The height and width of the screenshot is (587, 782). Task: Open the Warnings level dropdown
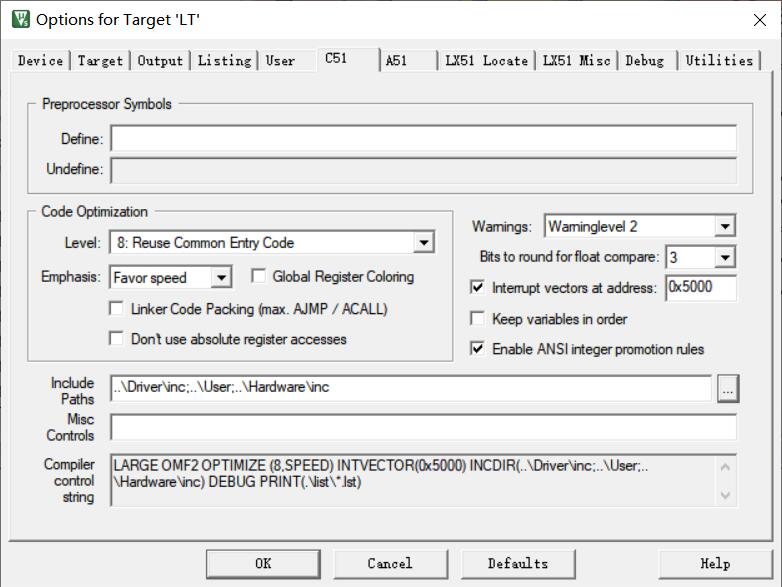725,226
